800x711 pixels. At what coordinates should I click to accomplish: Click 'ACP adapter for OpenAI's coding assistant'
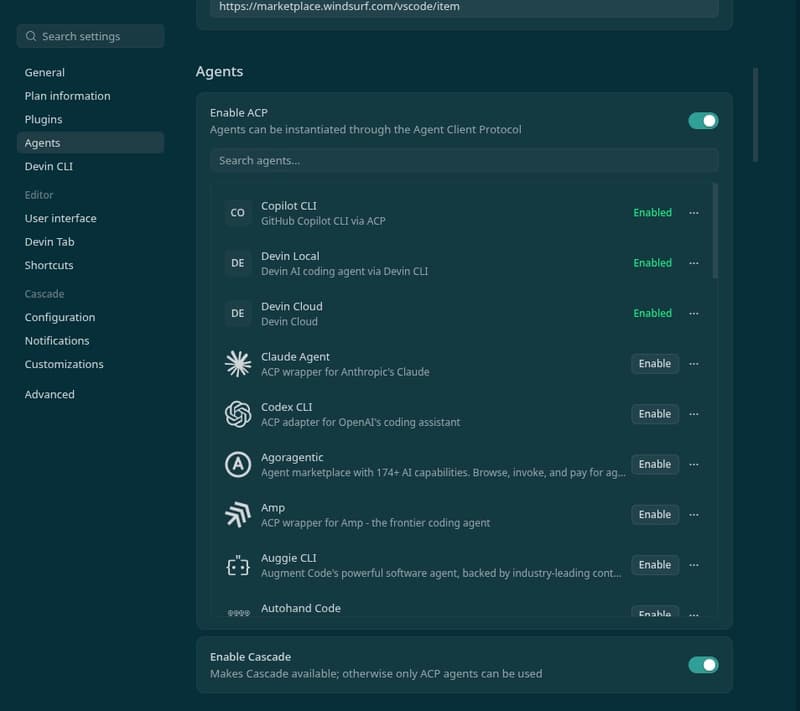[x=360, y=422]
